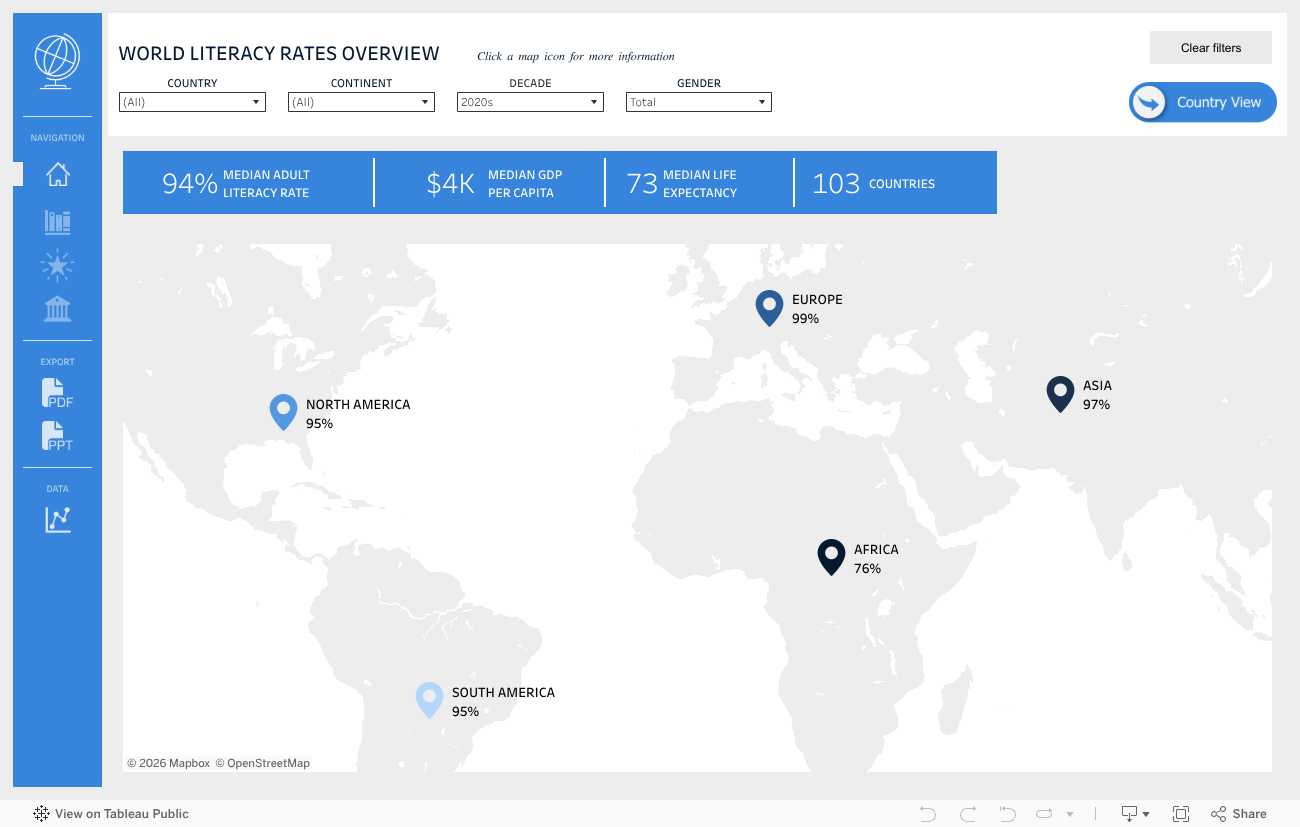Open the Share option
The height and width of the screenshot is (827, 1300).
click(x=1238, y=814)
